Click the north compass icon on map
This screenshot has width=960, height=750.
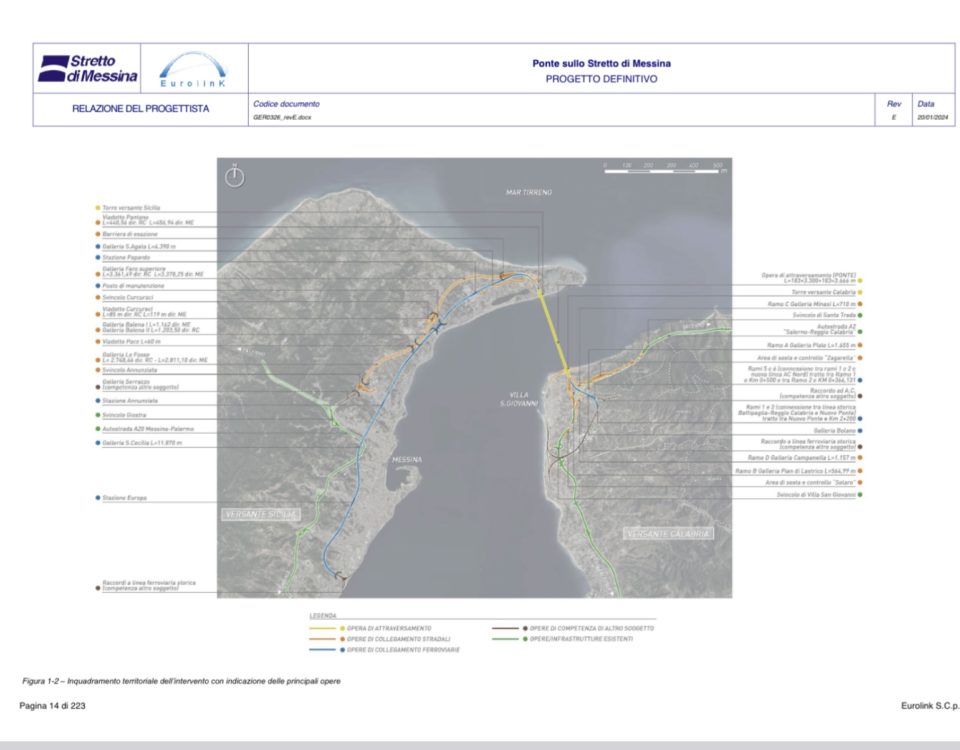click(235, 176)
